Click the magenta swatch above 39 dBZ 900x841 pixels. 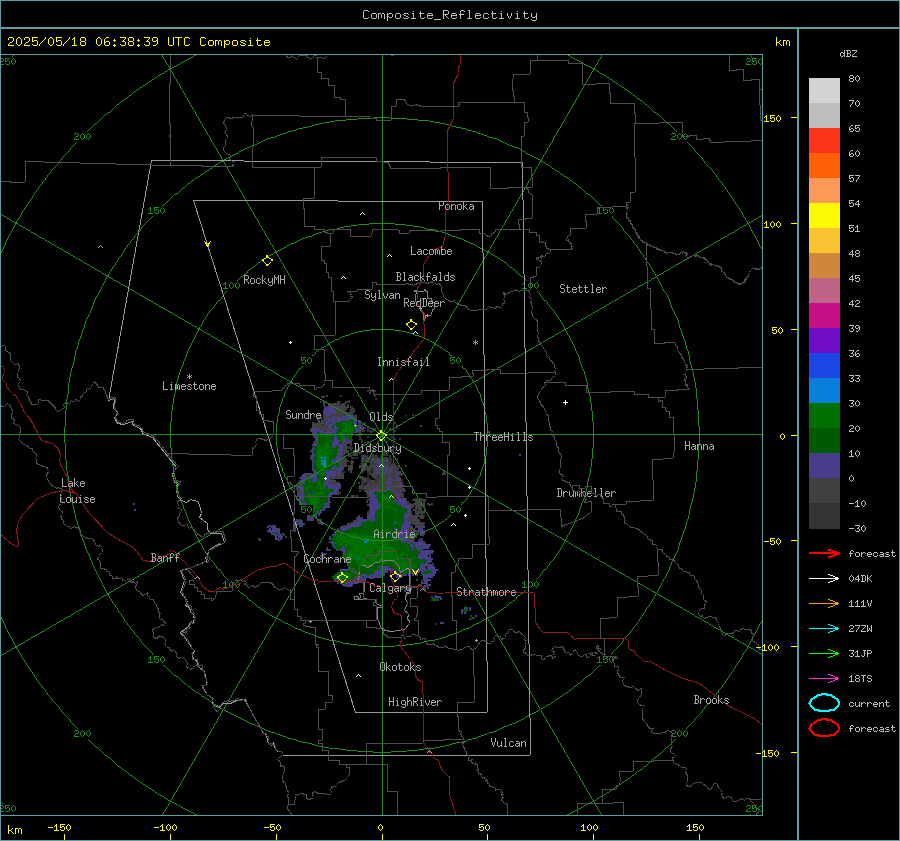824,315
